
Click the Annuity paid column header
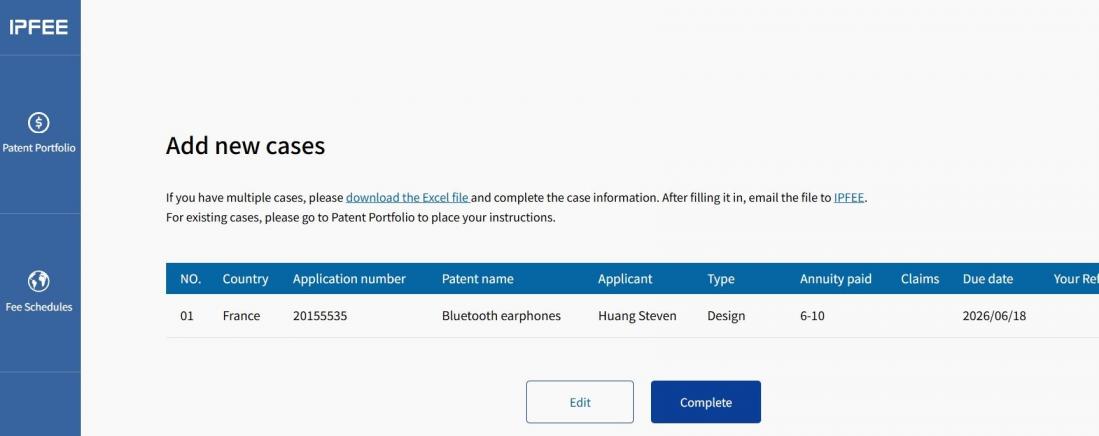pyautogui.click(x=836, y=279)
